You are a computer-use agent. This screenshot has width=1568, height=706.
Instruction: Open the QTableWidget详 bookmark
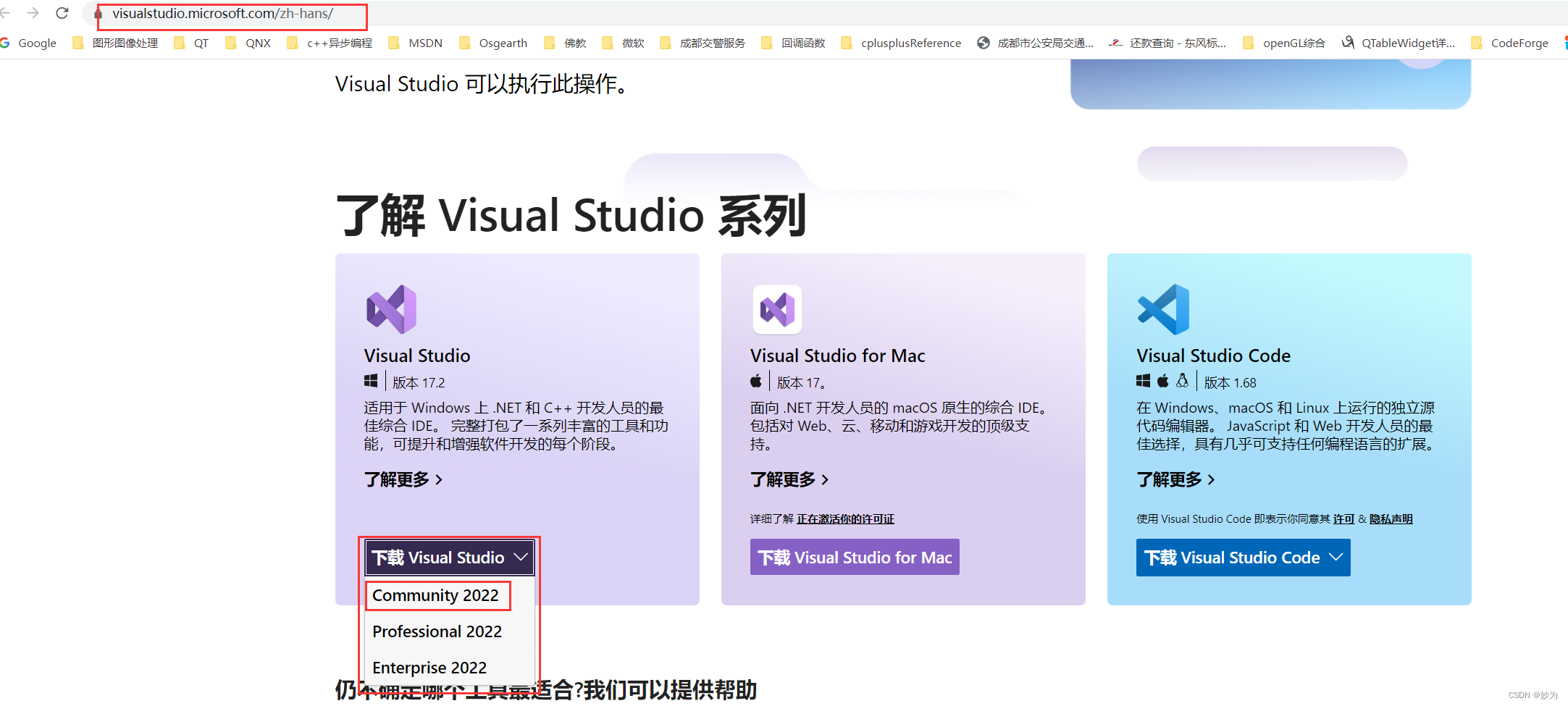[1398, 43]
